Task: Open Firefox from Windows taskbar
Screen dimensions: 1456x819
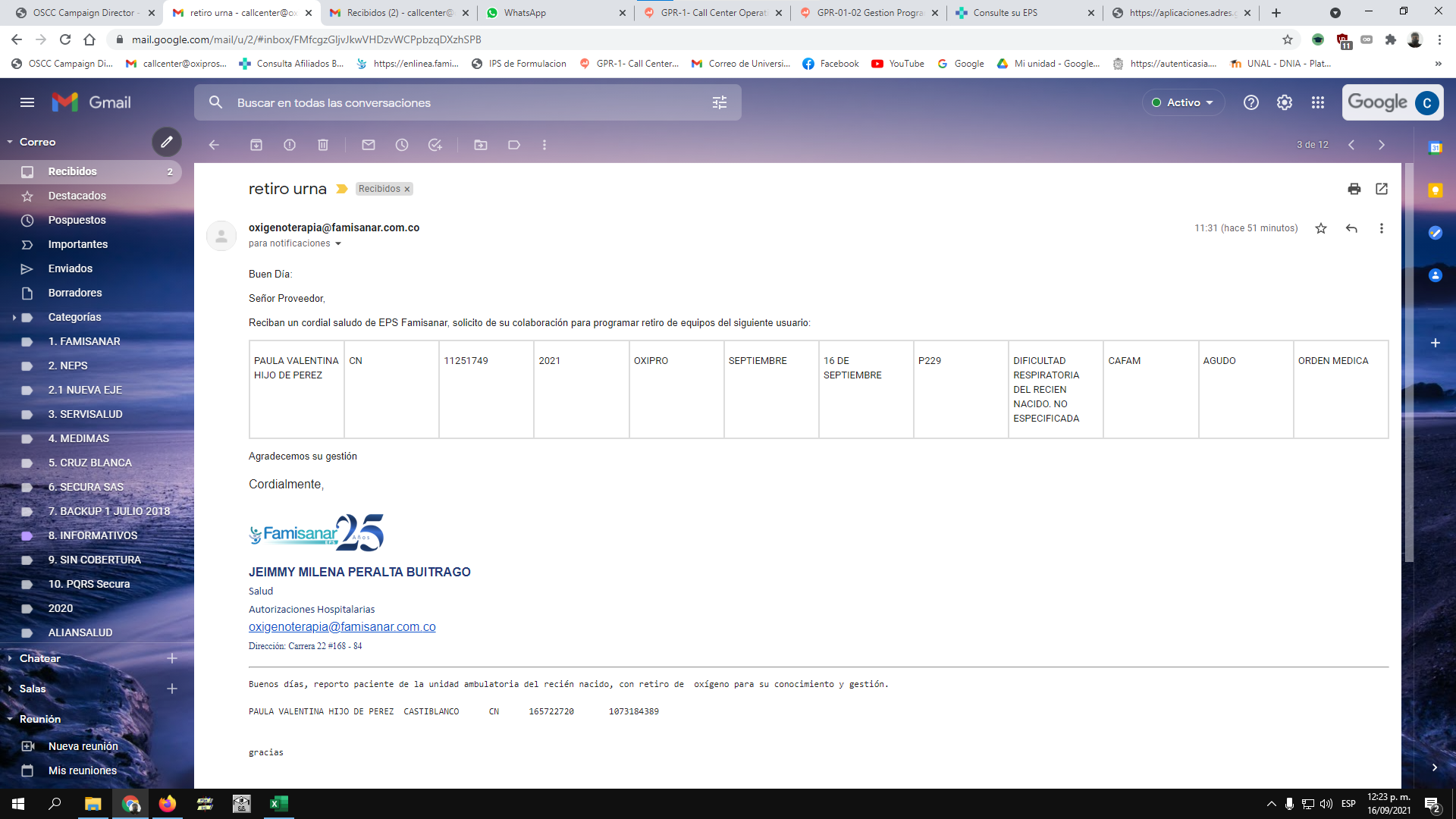Action: click(x=167, y=804)
